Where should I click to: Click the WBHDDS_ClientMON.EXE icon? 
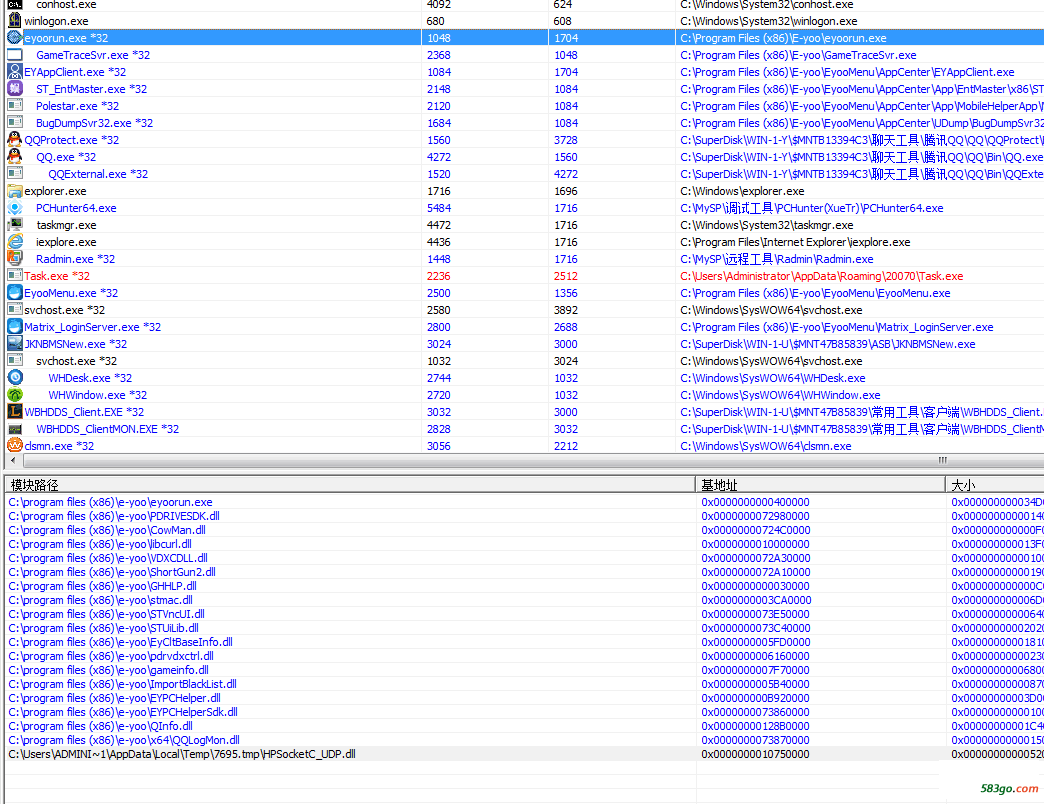point(15,429)
